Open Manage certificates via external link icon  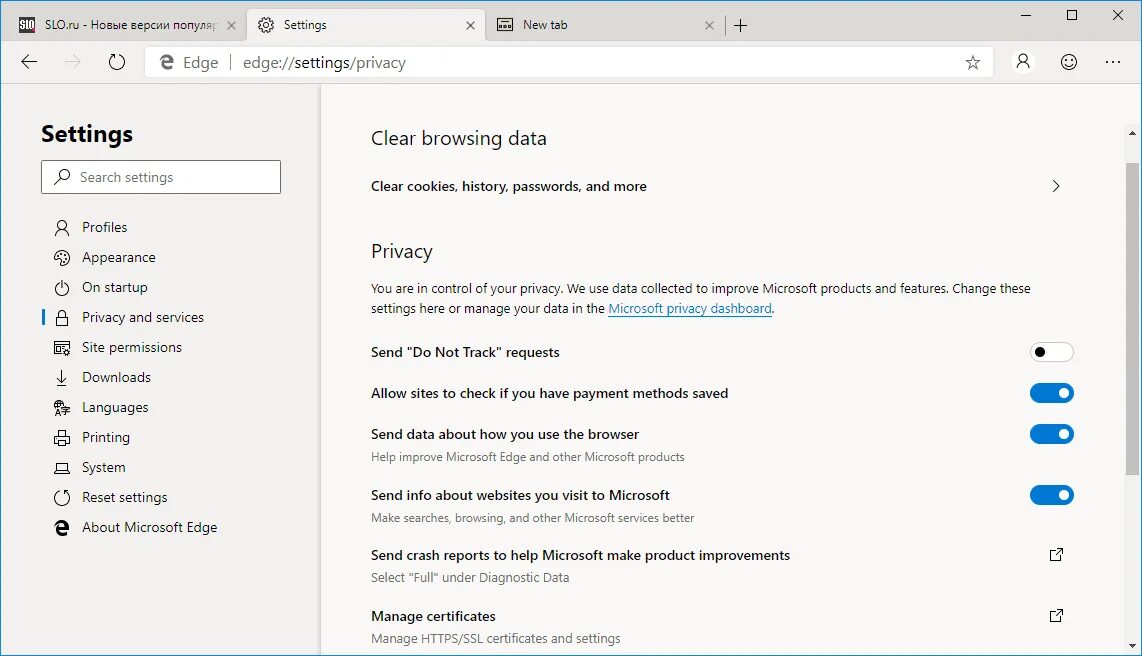[x=1056, y=615]
